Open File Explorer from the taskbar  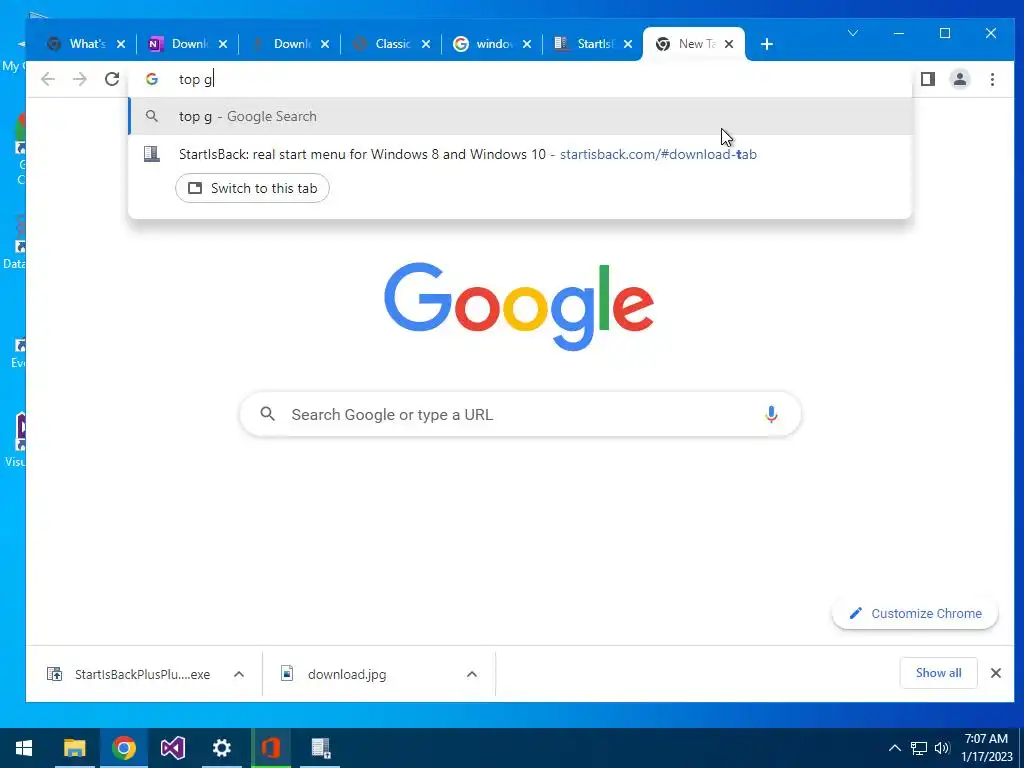[x=74, y=748]
